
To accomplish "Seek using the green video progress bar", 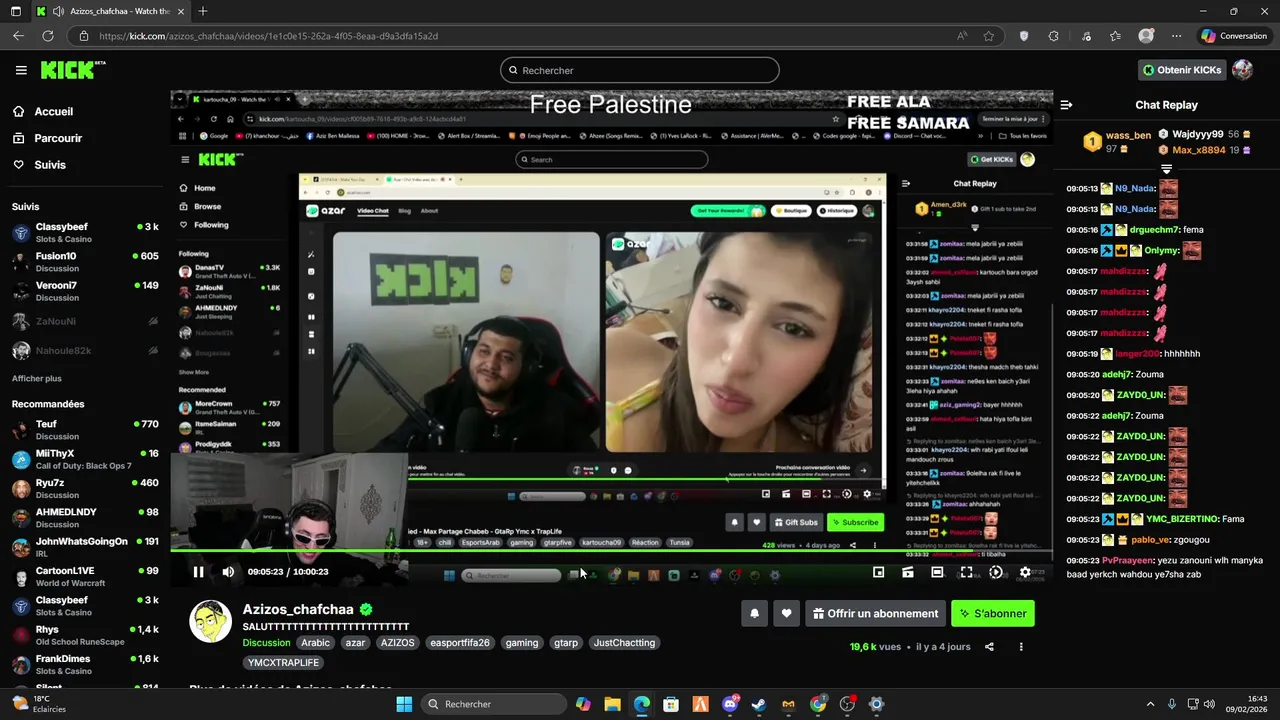I will pyautogui.click(x=611, y=552).
